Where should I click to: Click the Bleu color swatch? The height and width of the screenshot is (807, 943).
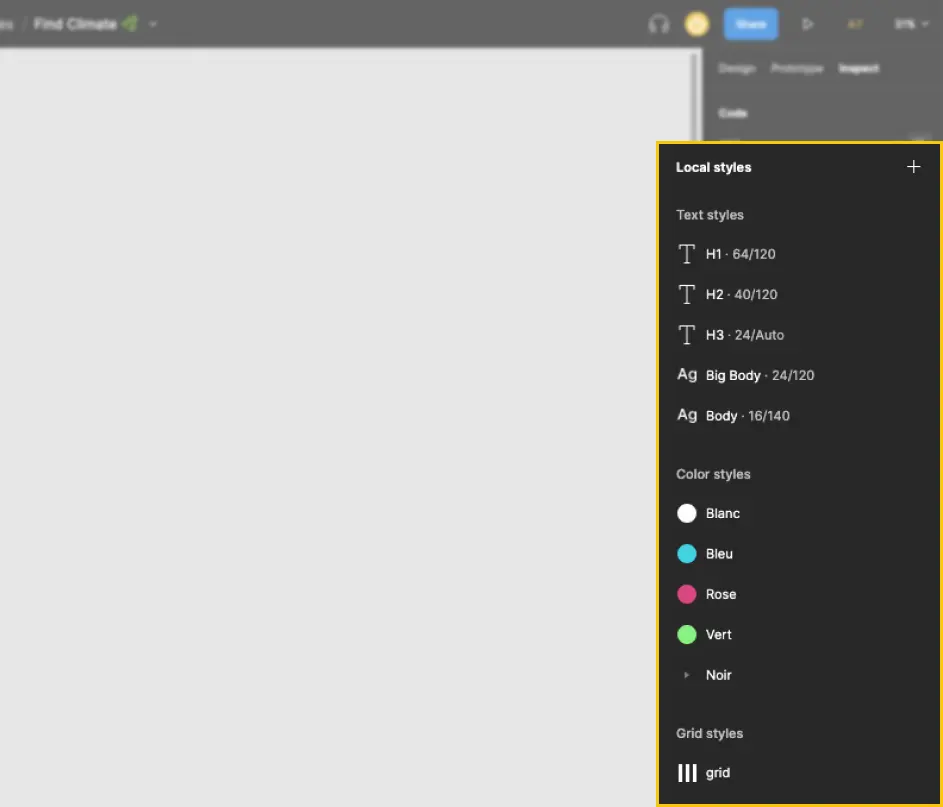pyautogui.click(x=686, y=553)
